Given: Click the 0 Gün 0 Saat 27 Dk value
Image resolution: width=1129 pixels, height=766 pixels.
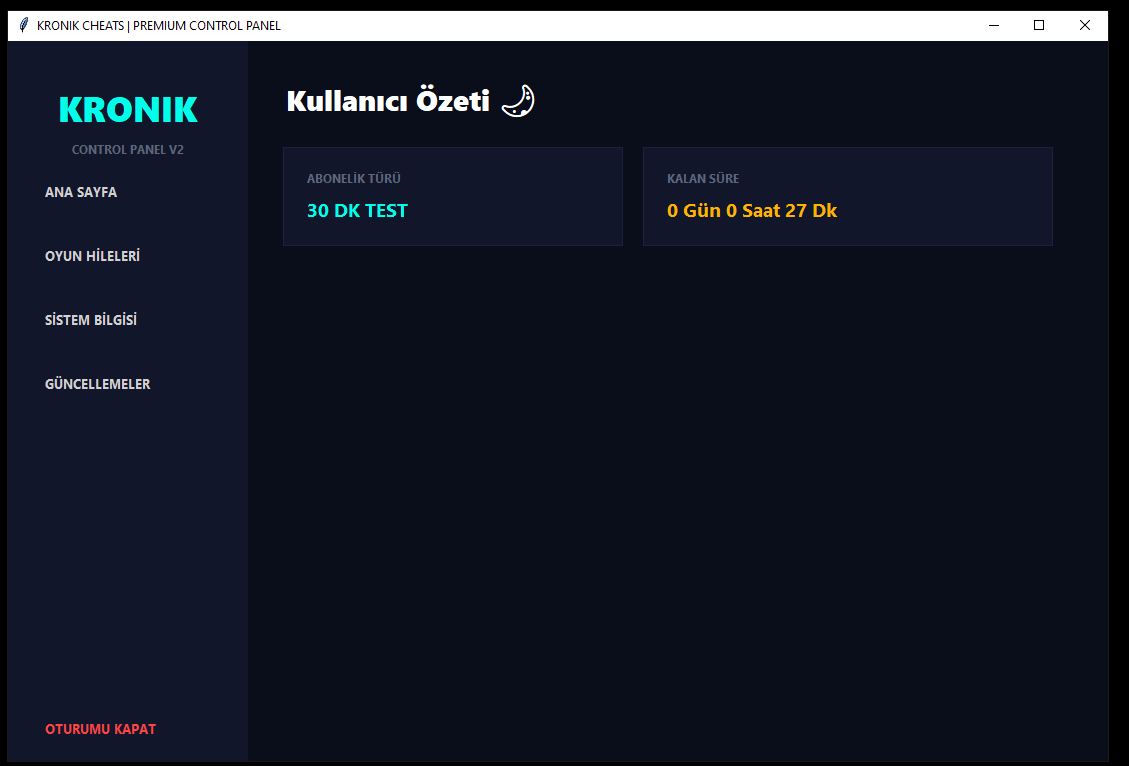Looking at the screenshot, I should tap(752, 210).
